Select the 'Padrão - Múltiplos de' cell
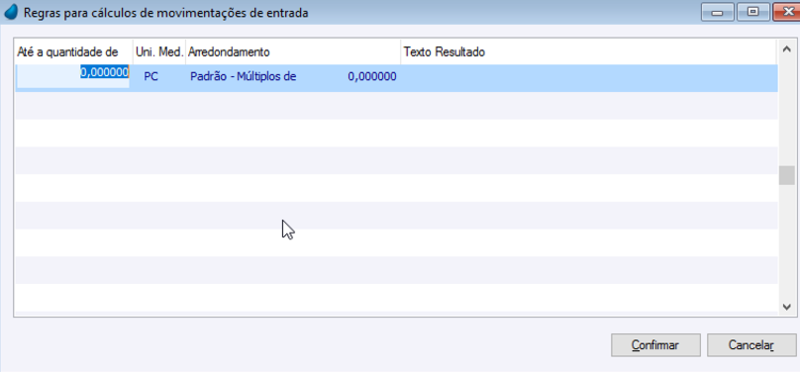 click(243, 77)
